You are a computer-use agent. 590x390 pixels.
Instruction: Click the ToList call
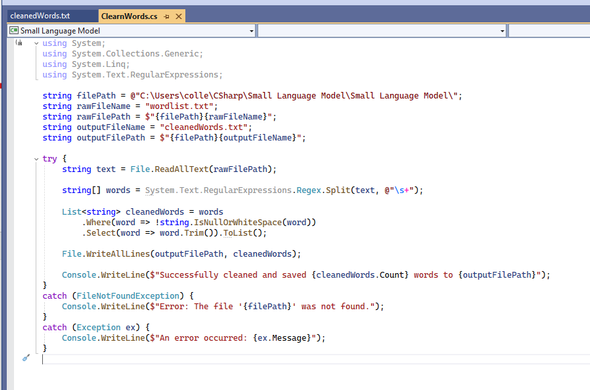[x=238, y=233]
